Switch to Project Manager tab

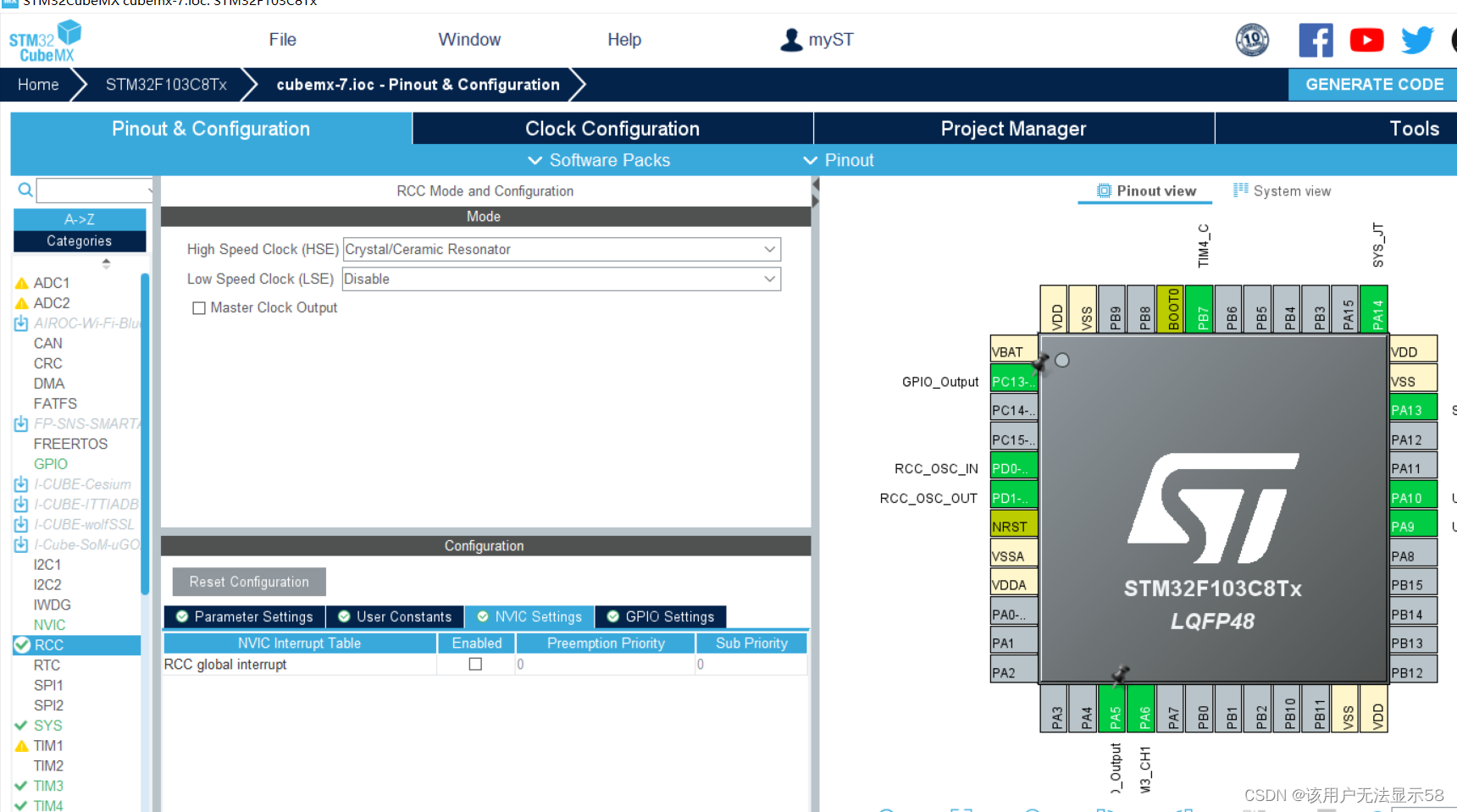coord(1014,129)
